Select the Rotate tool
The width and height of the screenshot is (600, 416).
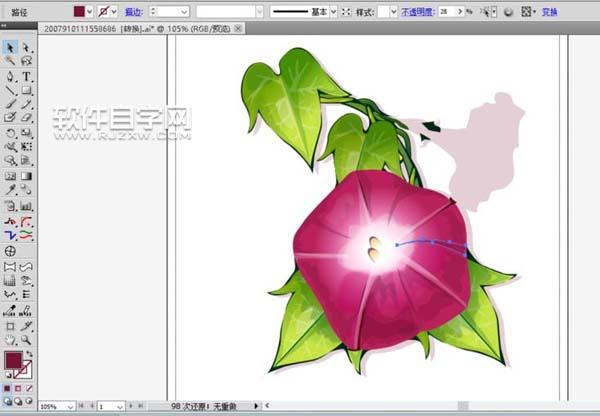tap(10, 133)
